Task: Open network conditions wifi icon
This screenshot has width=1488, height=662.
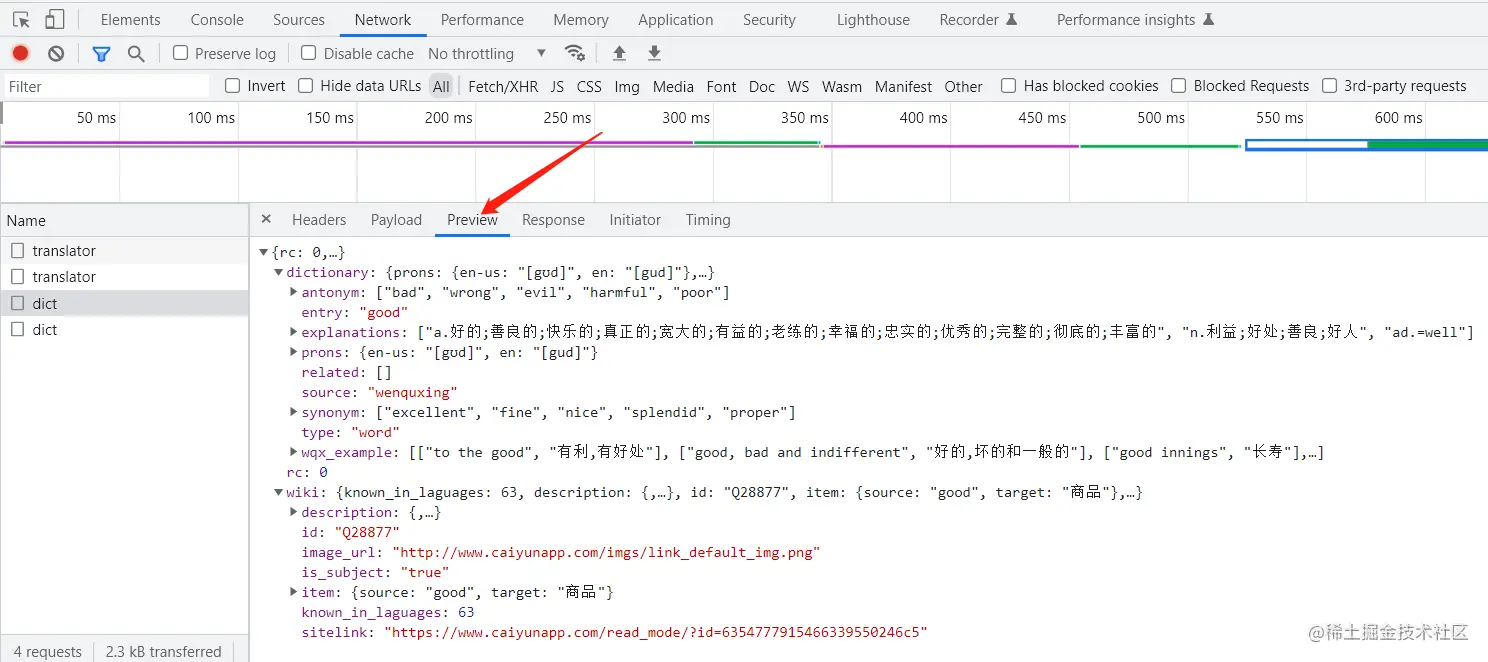Action: point(574,53)
